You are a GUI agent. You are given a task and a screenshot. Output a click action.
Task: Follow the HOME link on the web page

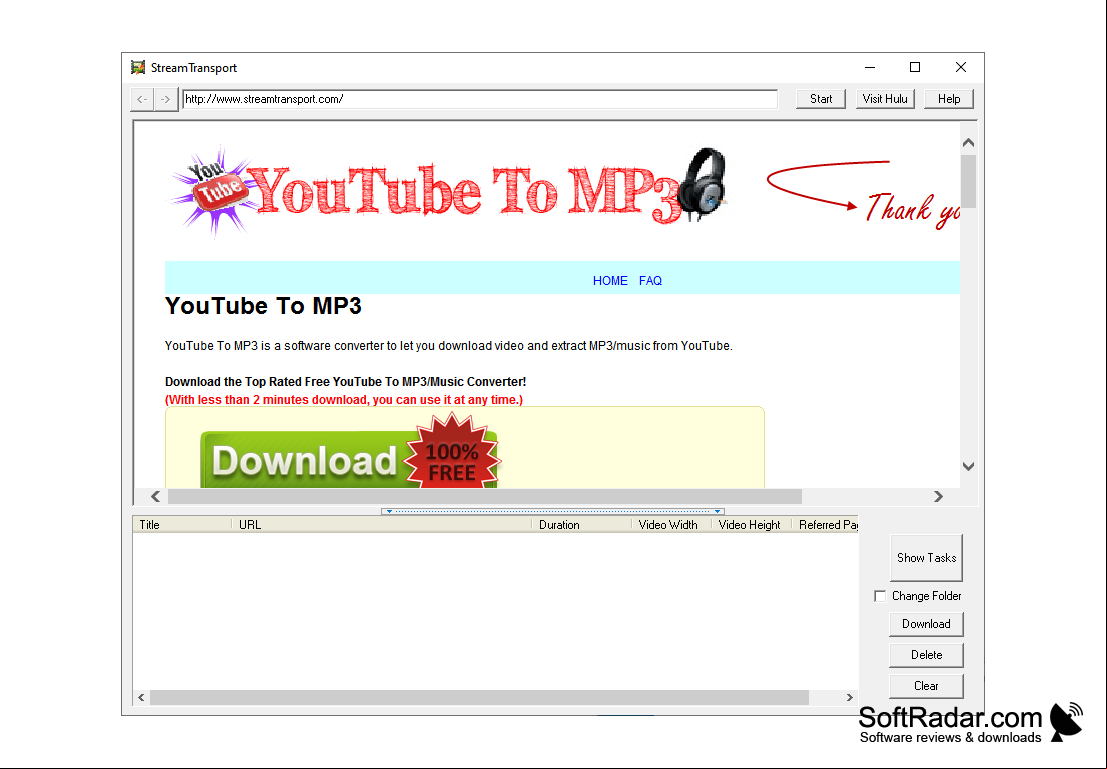coord(610,280)
